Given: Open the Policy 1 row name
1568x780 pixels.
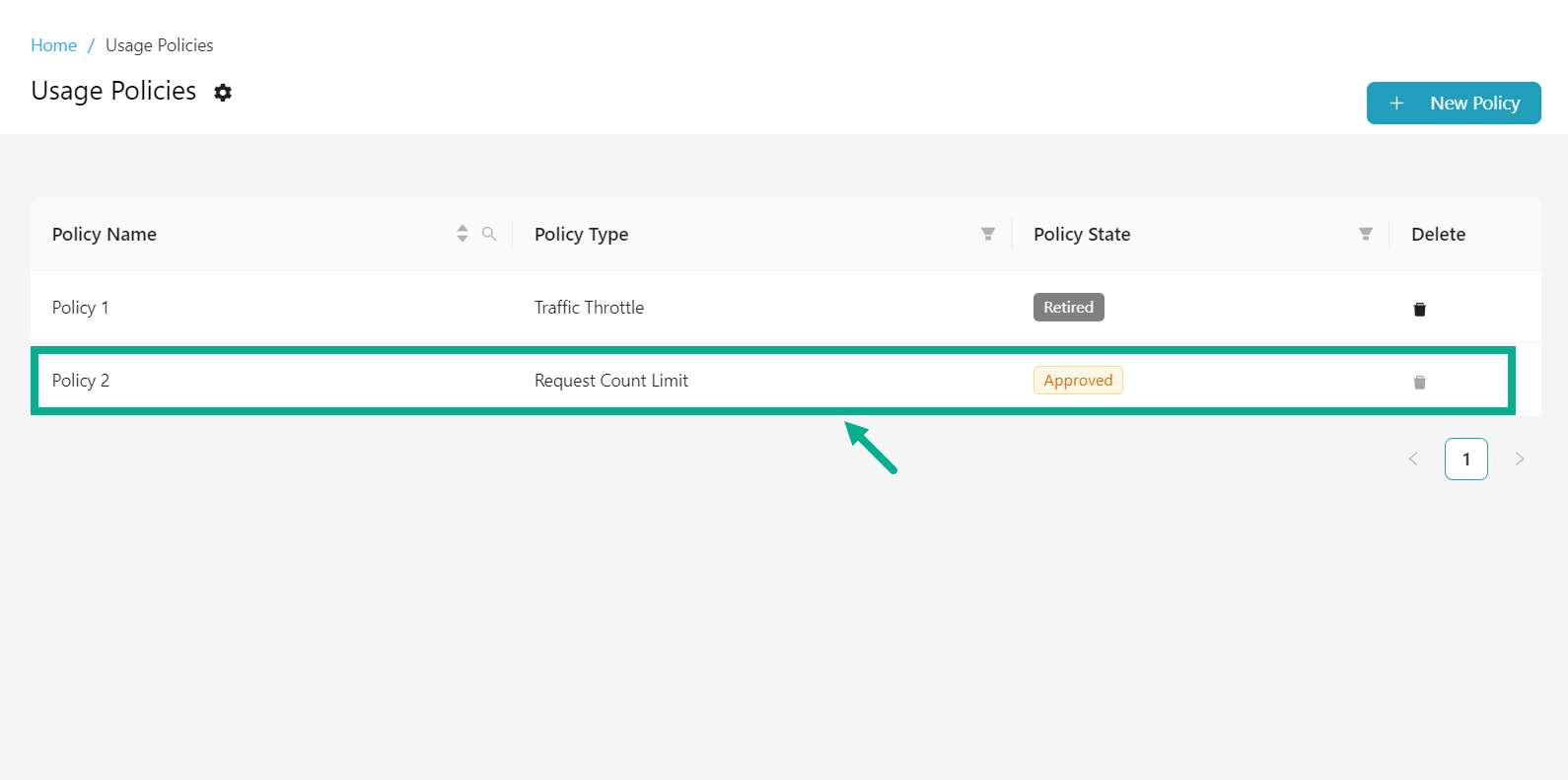Looking at the screenshot, I should click(x=81, y=308).
